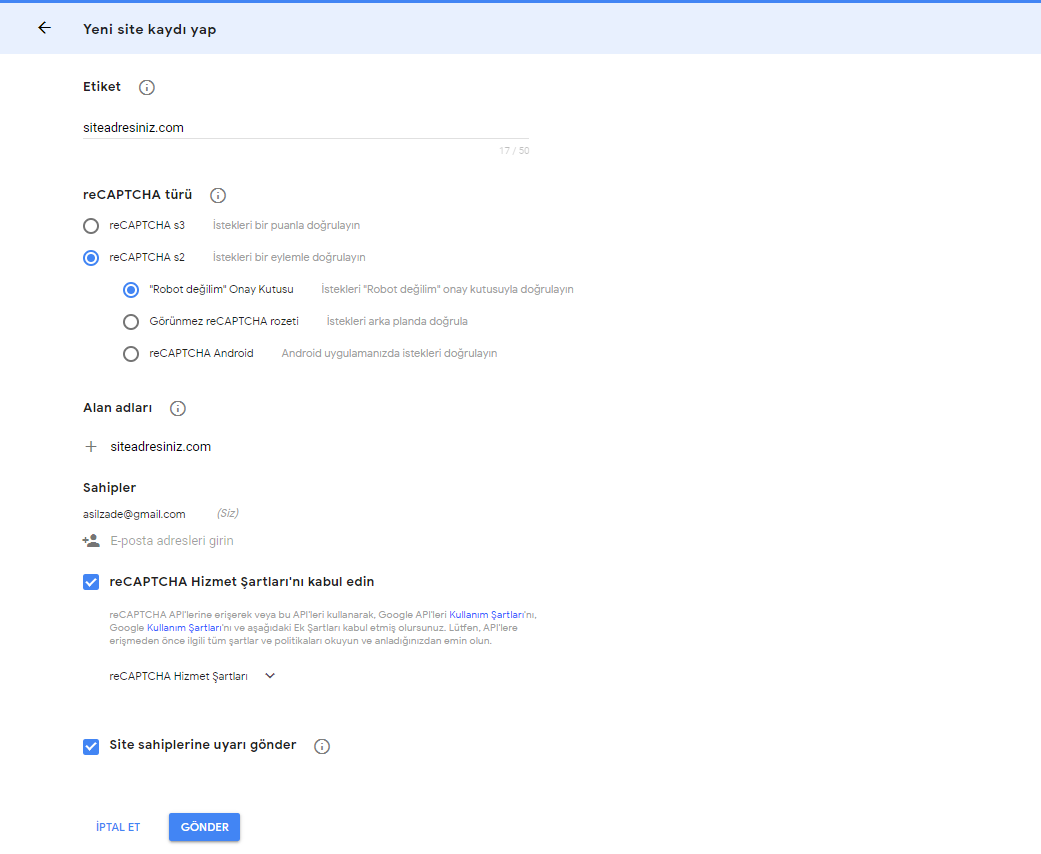Select the reCAPTCHA s3 radio option
Screen dimensions: 1041x854
coord(91,226)
